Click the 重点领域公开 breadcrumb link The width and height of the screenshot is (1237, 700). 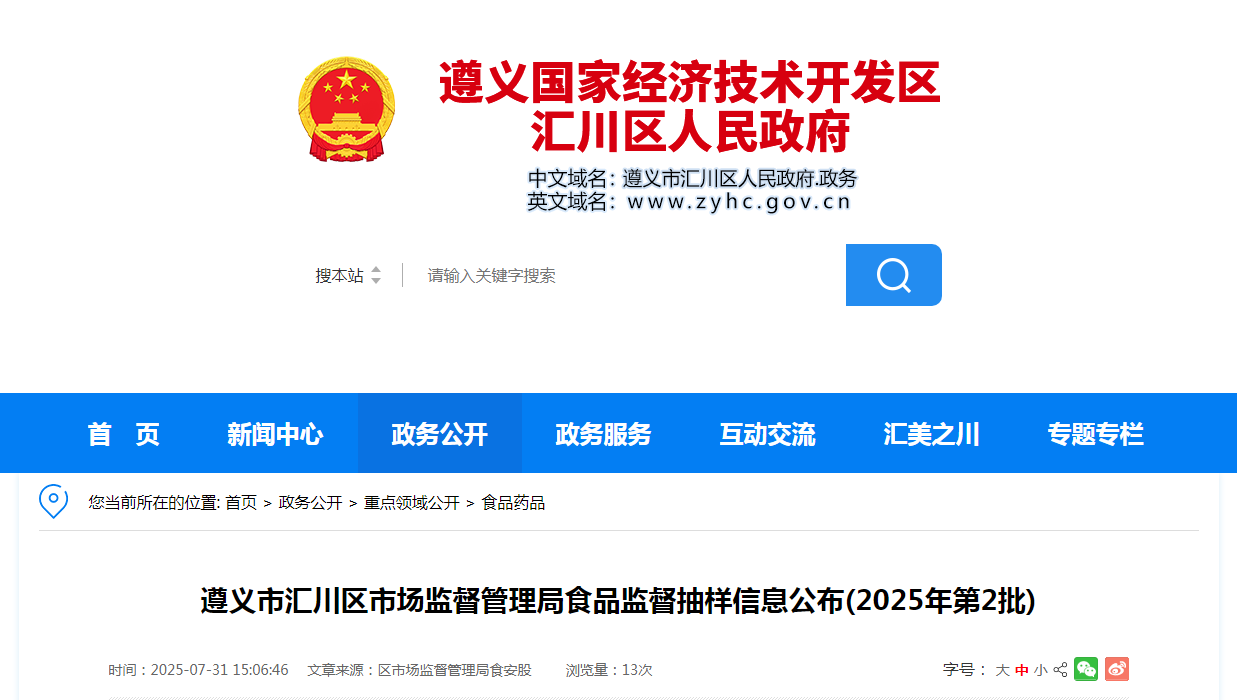pyautogui.click(x=412, y=503)
